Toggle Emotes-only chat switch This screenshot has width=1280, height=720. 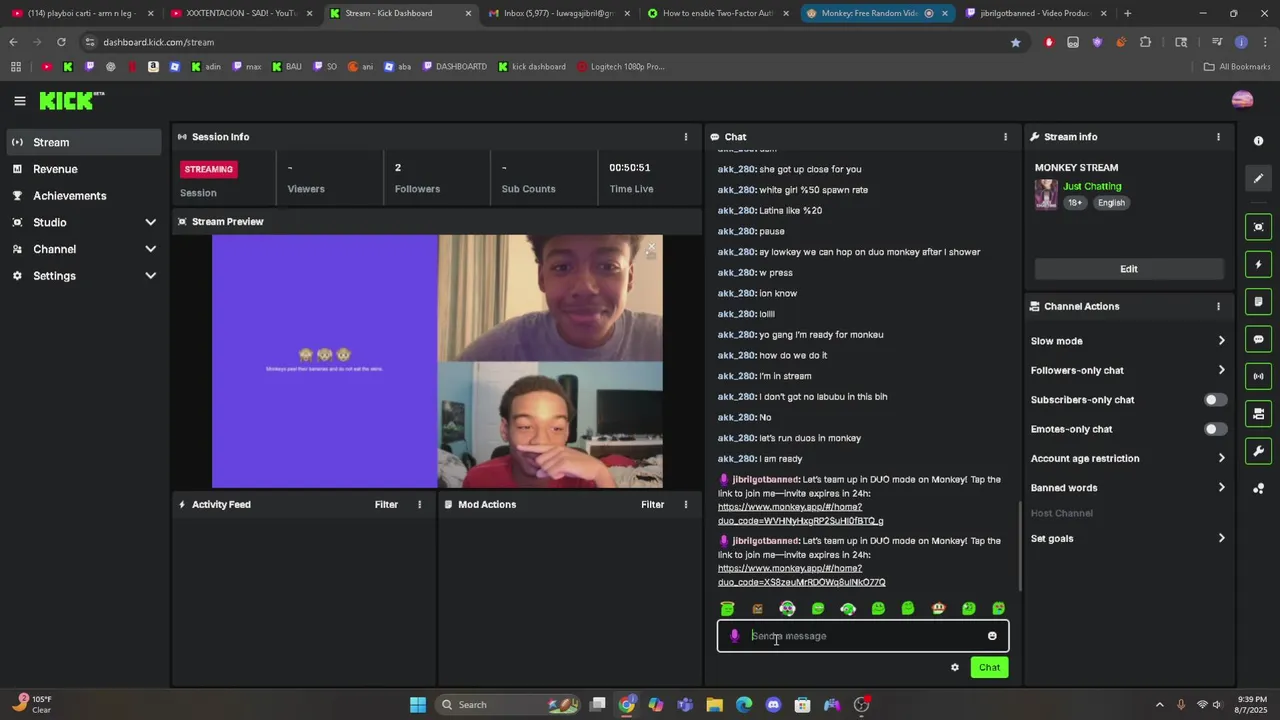[1215, 429]
